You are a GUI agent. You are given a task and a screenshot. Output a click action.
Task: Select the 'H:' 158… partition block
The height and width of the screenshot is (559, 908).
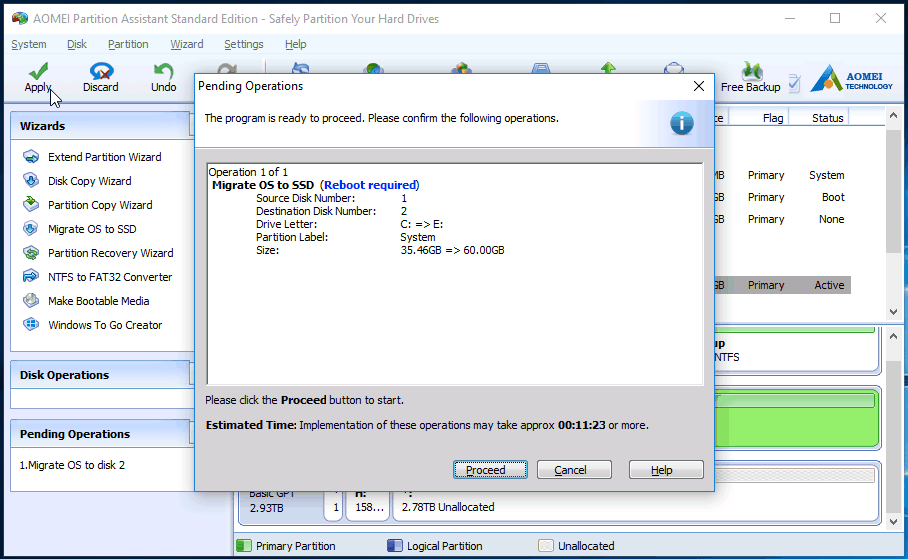(x=367, y=506)
